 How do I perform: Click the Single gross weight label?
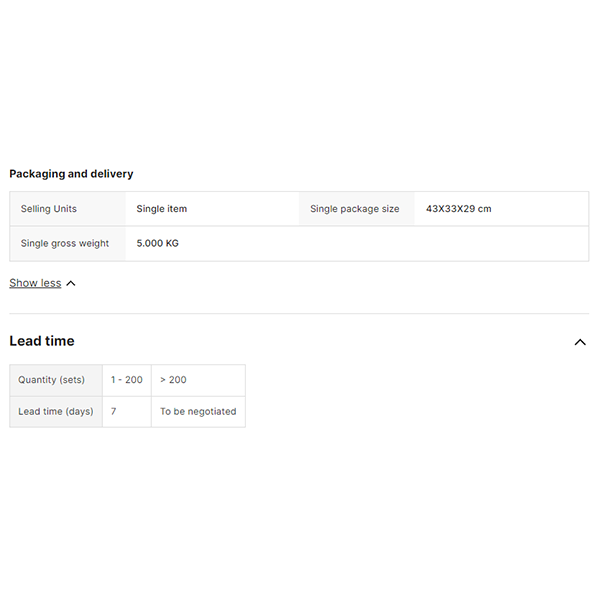click(65, 243)
